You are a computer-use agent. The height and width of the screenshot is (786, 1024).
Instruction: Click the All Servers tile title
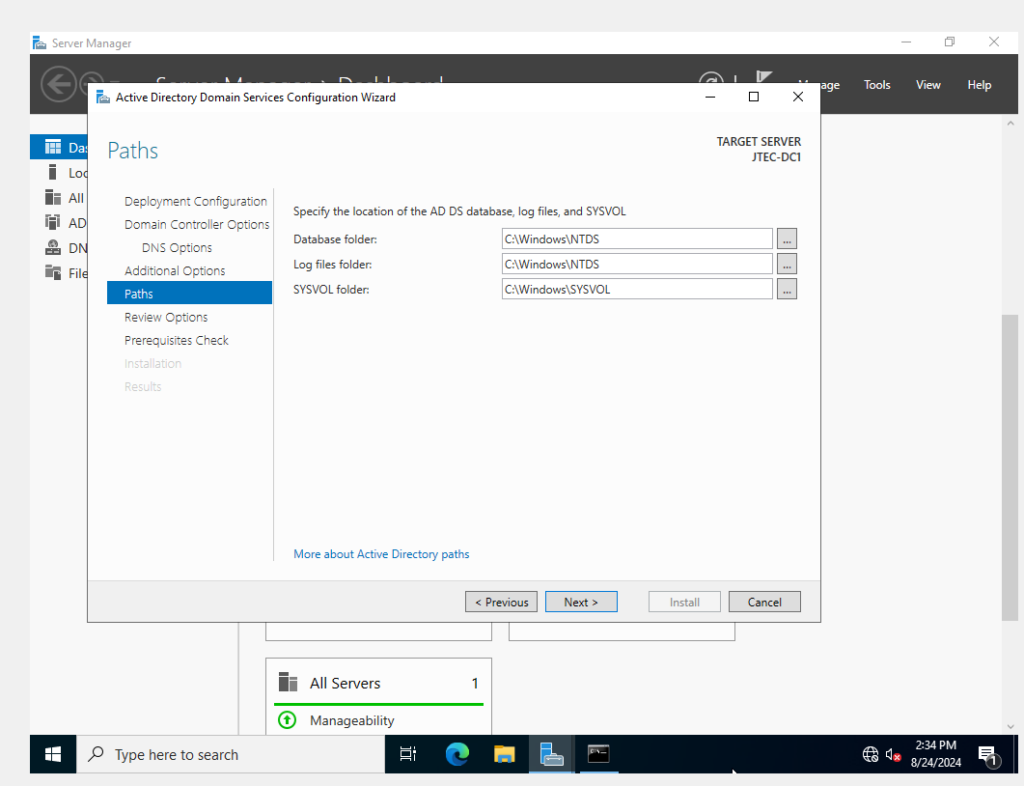(x=345, y=683)
